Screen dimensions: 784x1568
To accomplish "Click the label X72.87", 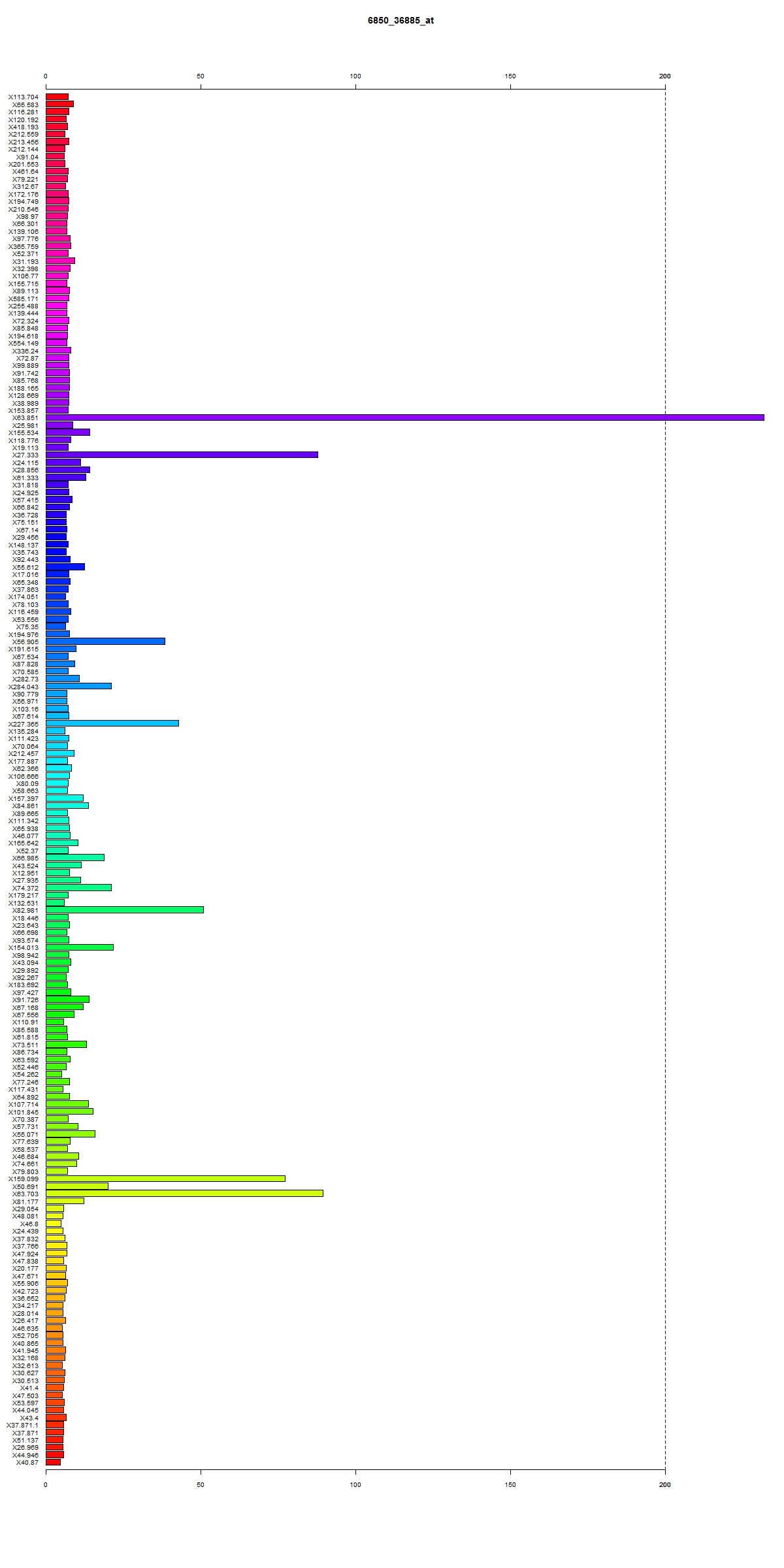I will (x=27, y=358).
